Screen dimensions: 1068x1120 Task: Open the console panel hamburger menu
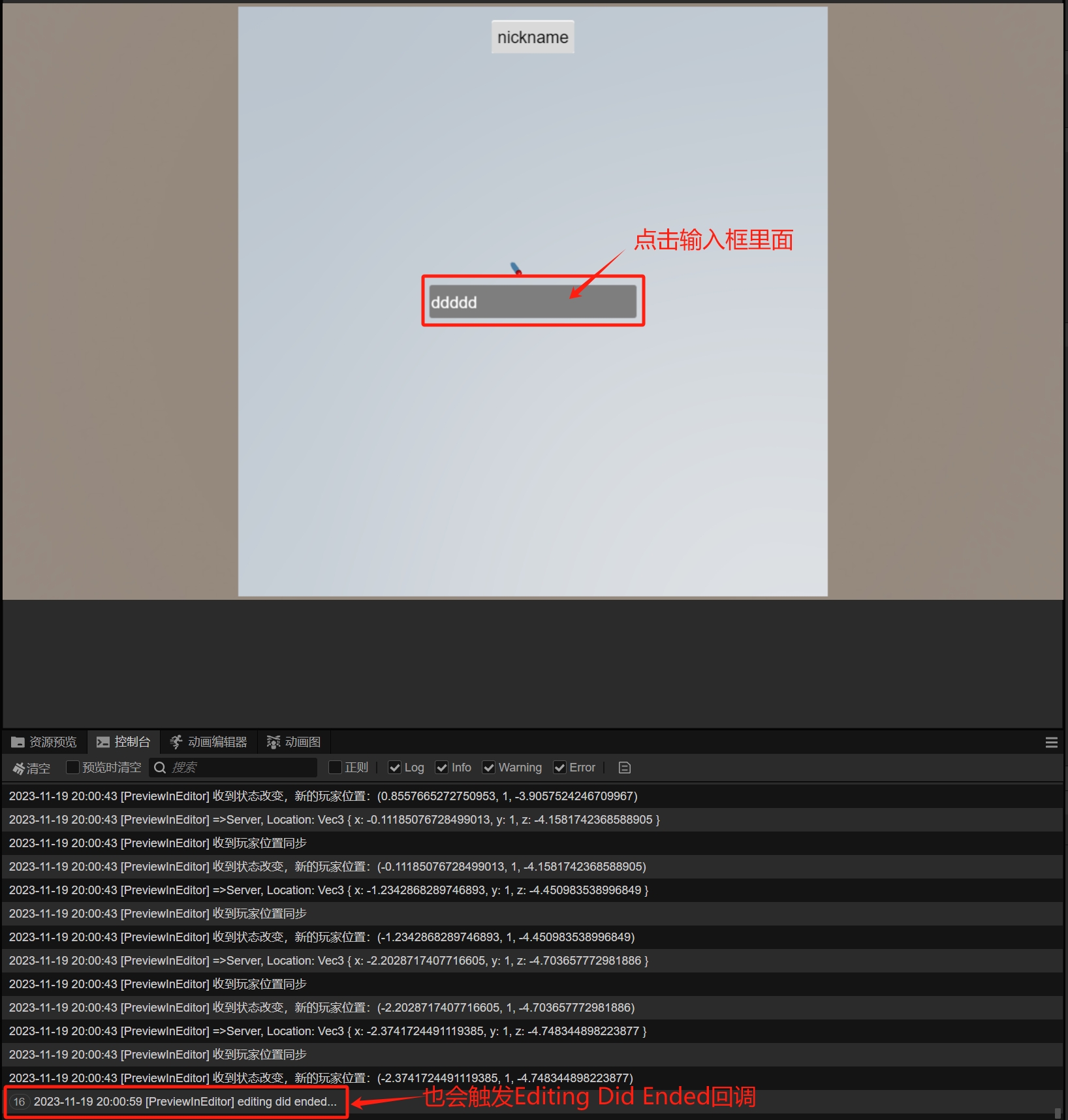pos(1051,742)
